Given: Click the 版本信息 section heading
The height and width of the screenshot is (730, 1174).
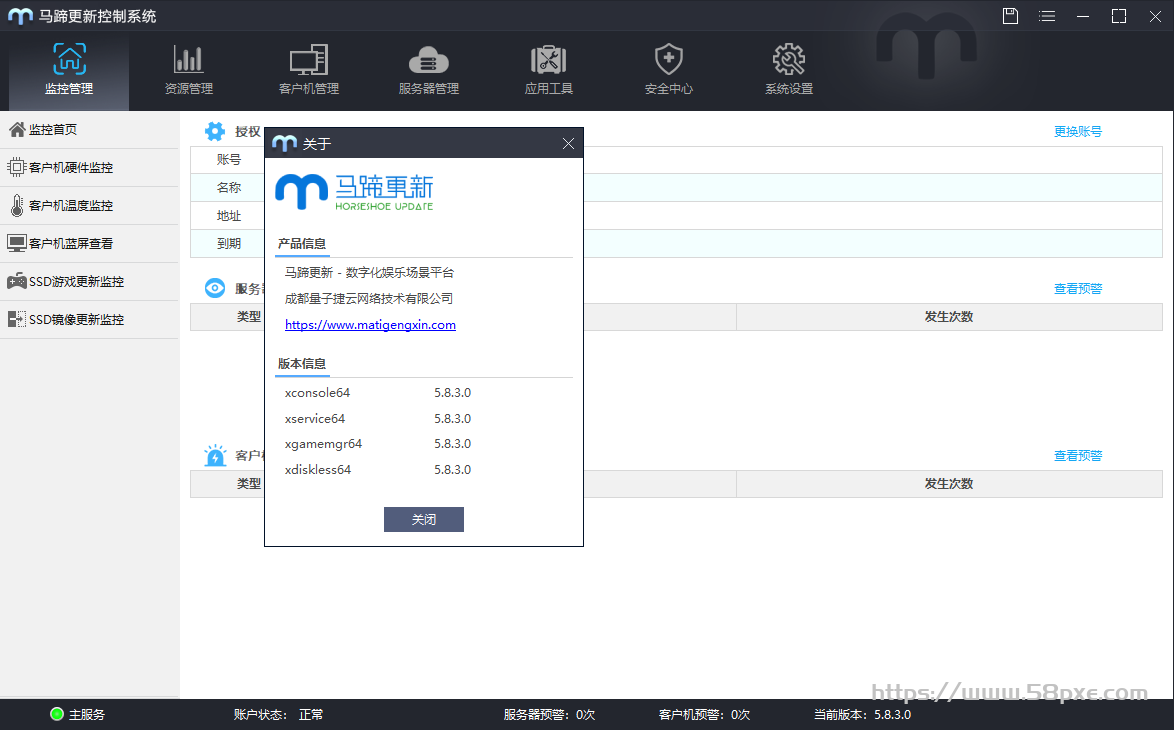Looking at the screenshot, I should tap(302, 364).
